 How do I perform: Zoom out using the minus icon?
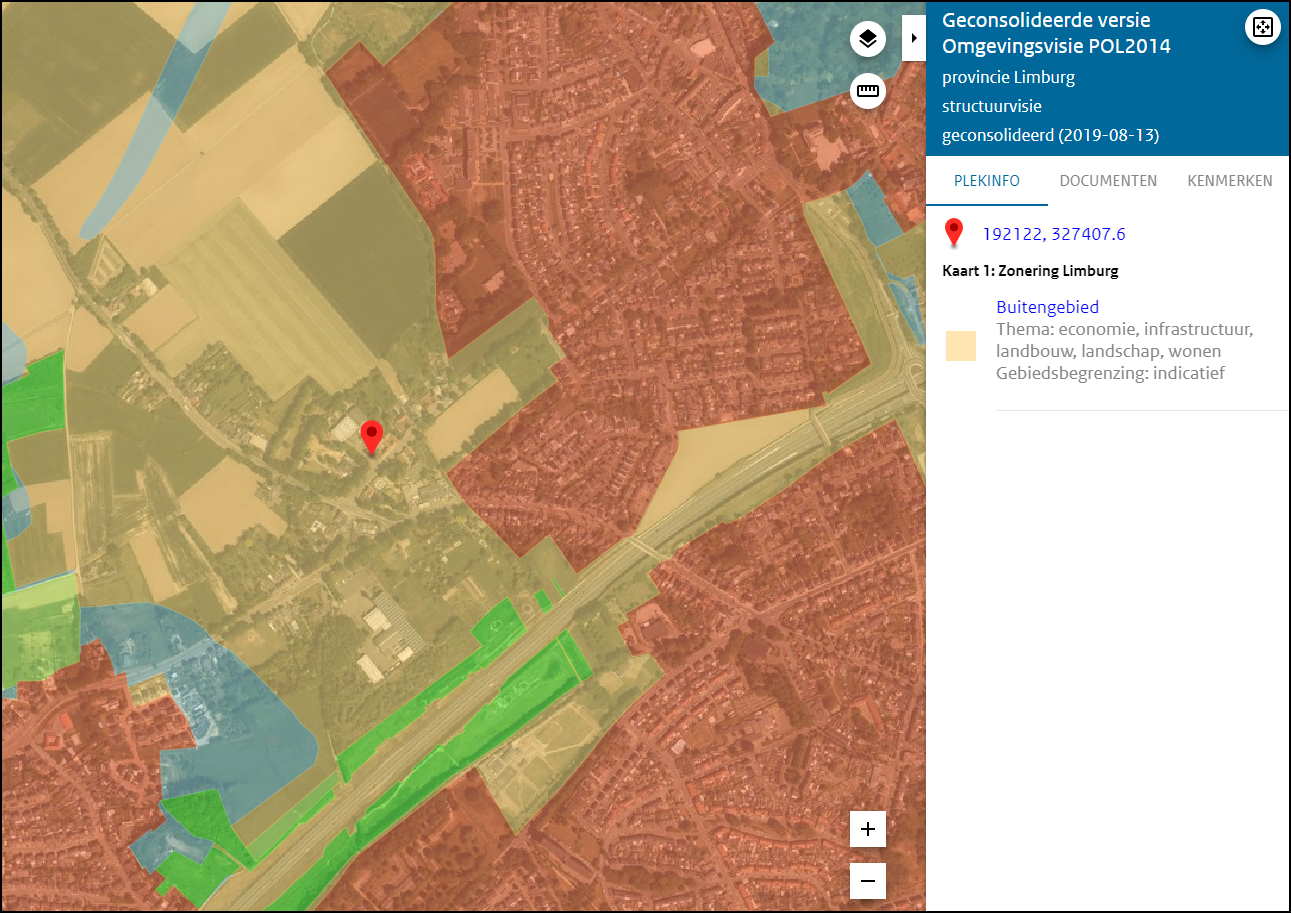tap(866, 881)
